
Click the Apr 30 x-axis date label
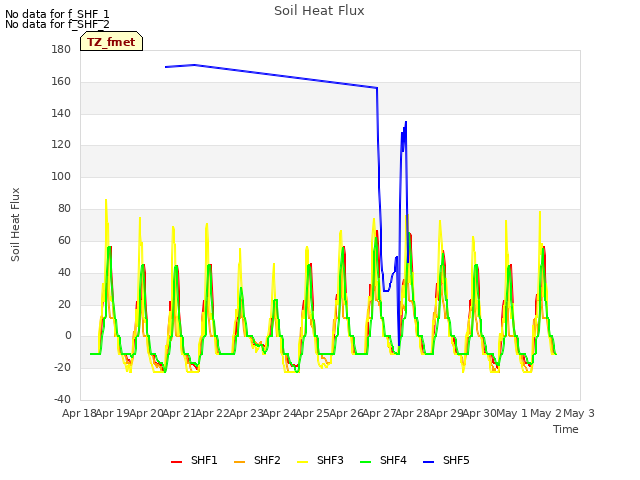click(479, 413)
